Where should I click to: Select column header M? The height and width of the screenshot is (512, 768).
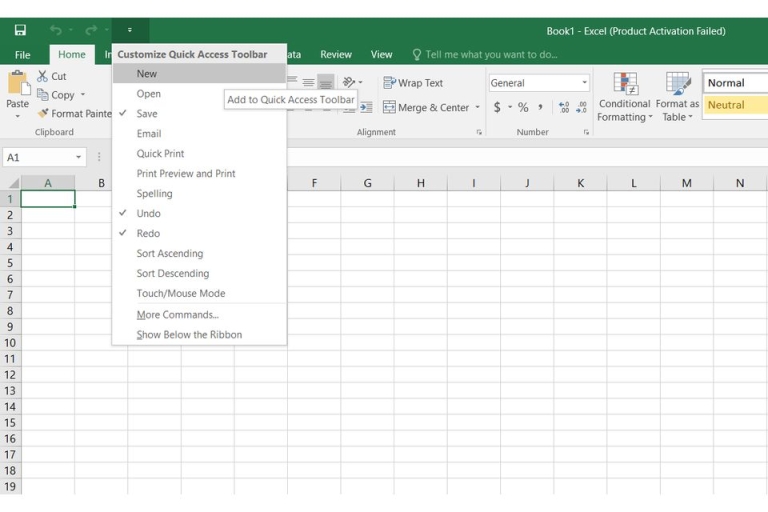tap(687, 183)
